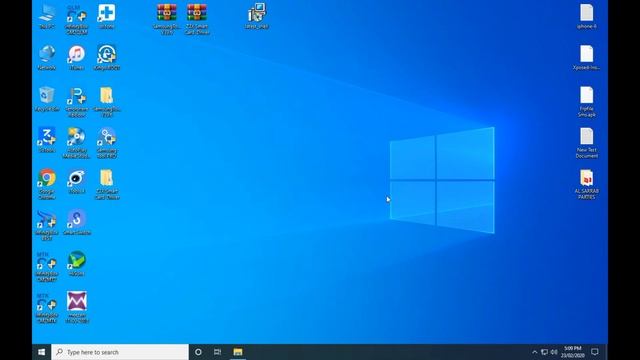This screenshot has height=360, width=640.
Task: Open the maroon M-logo Miracle shortcut
Action: click(x=77, y=307)
